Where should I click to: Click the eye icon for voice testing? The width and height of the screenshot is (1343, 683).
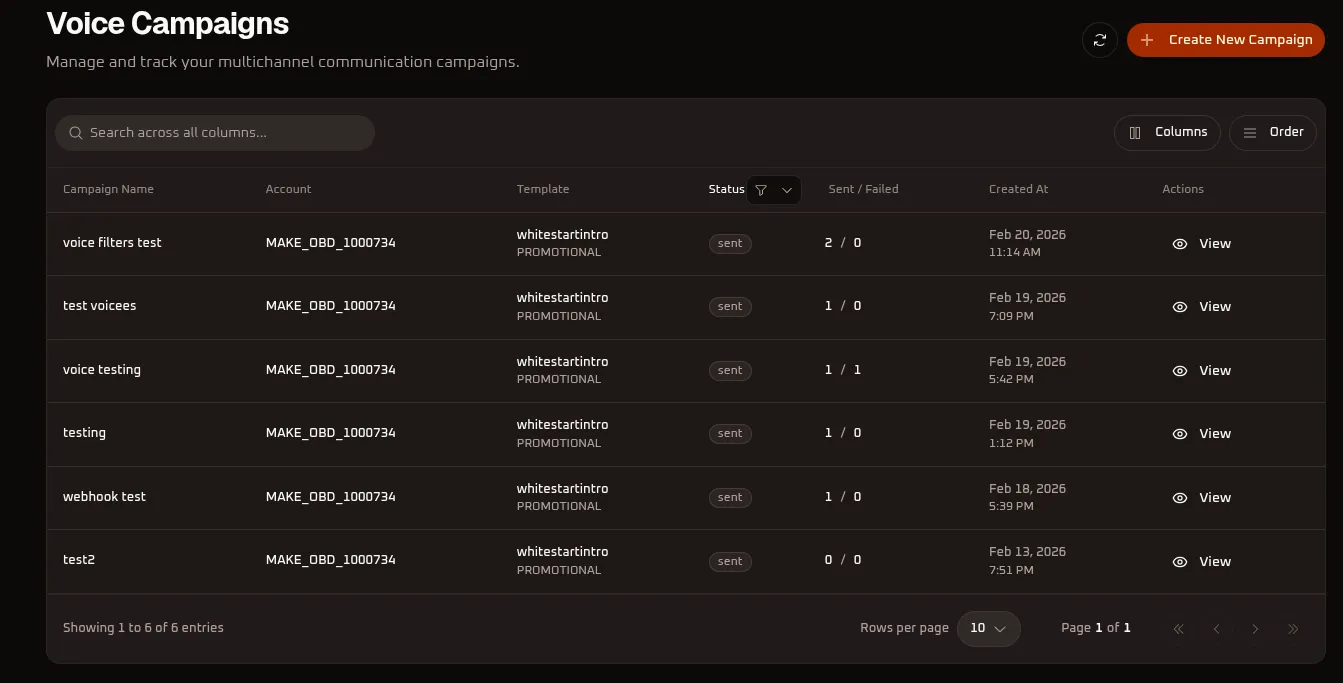coord(1180,371)
